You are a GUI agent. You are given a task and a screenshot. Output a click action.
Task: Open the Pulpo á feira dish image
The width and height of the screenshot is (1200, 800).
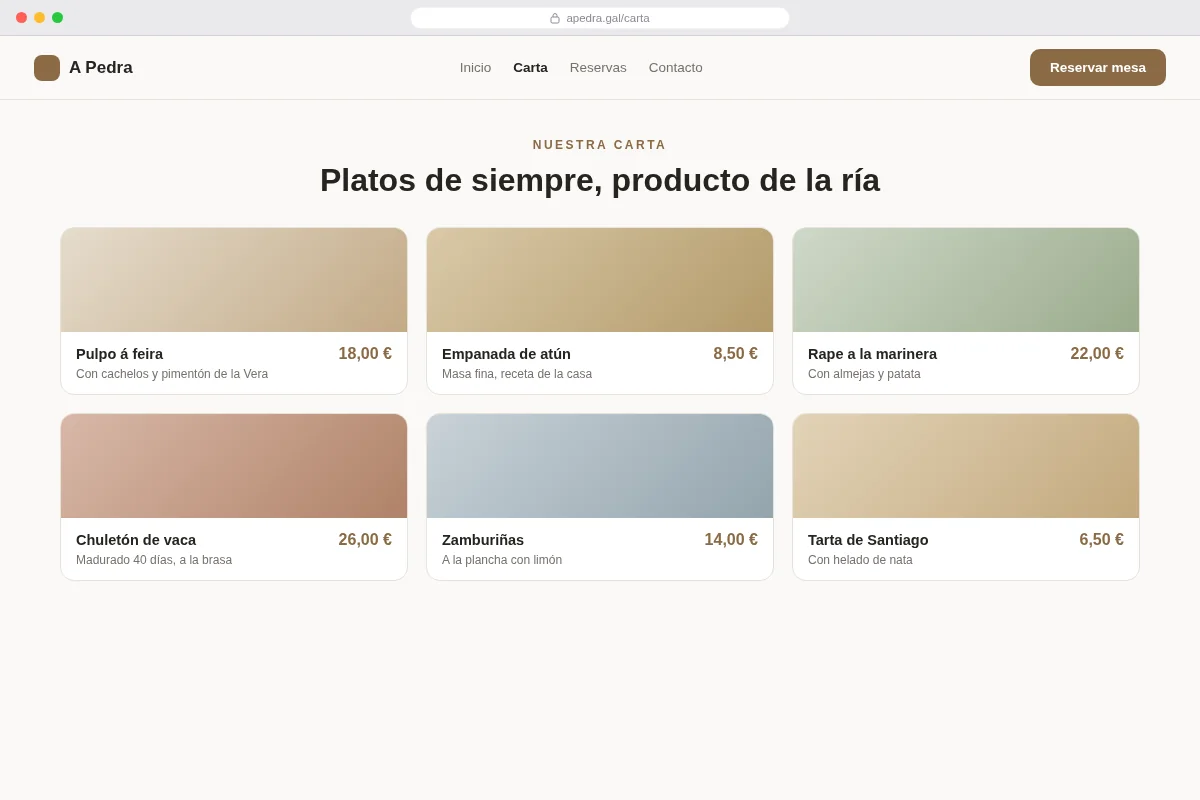pyautogui.click(x=234, y=280)
